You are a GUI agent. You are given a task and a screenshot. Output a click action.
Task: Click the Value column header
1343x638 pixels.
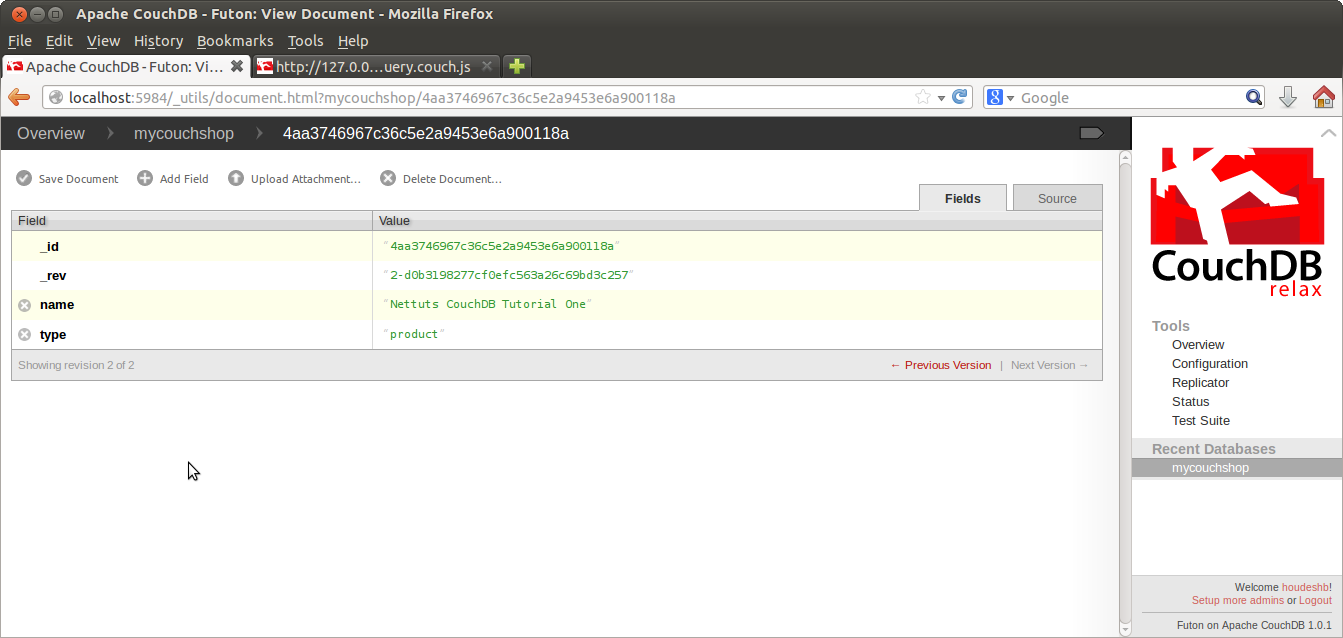click(738, 220)
